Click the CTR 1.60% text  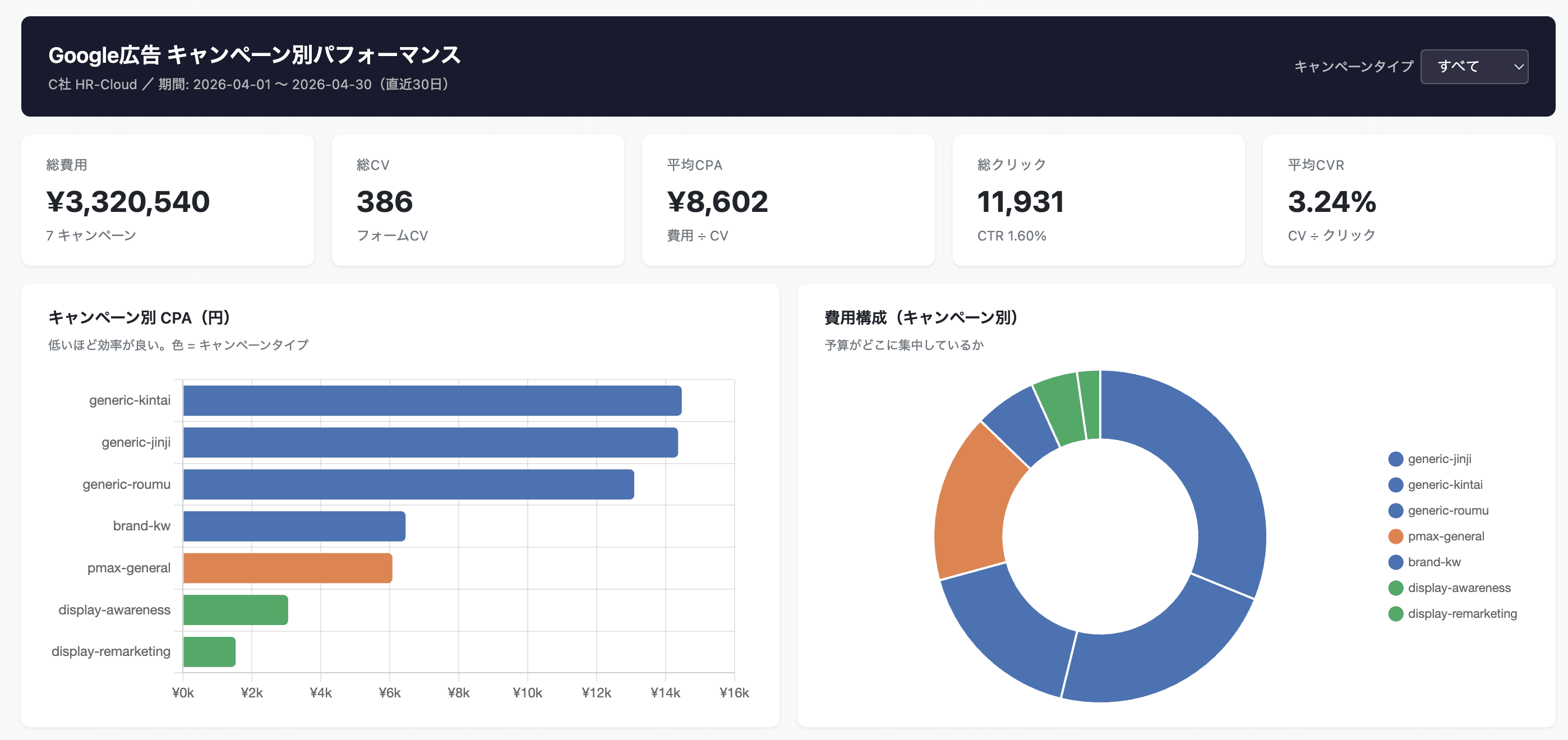1012,235
